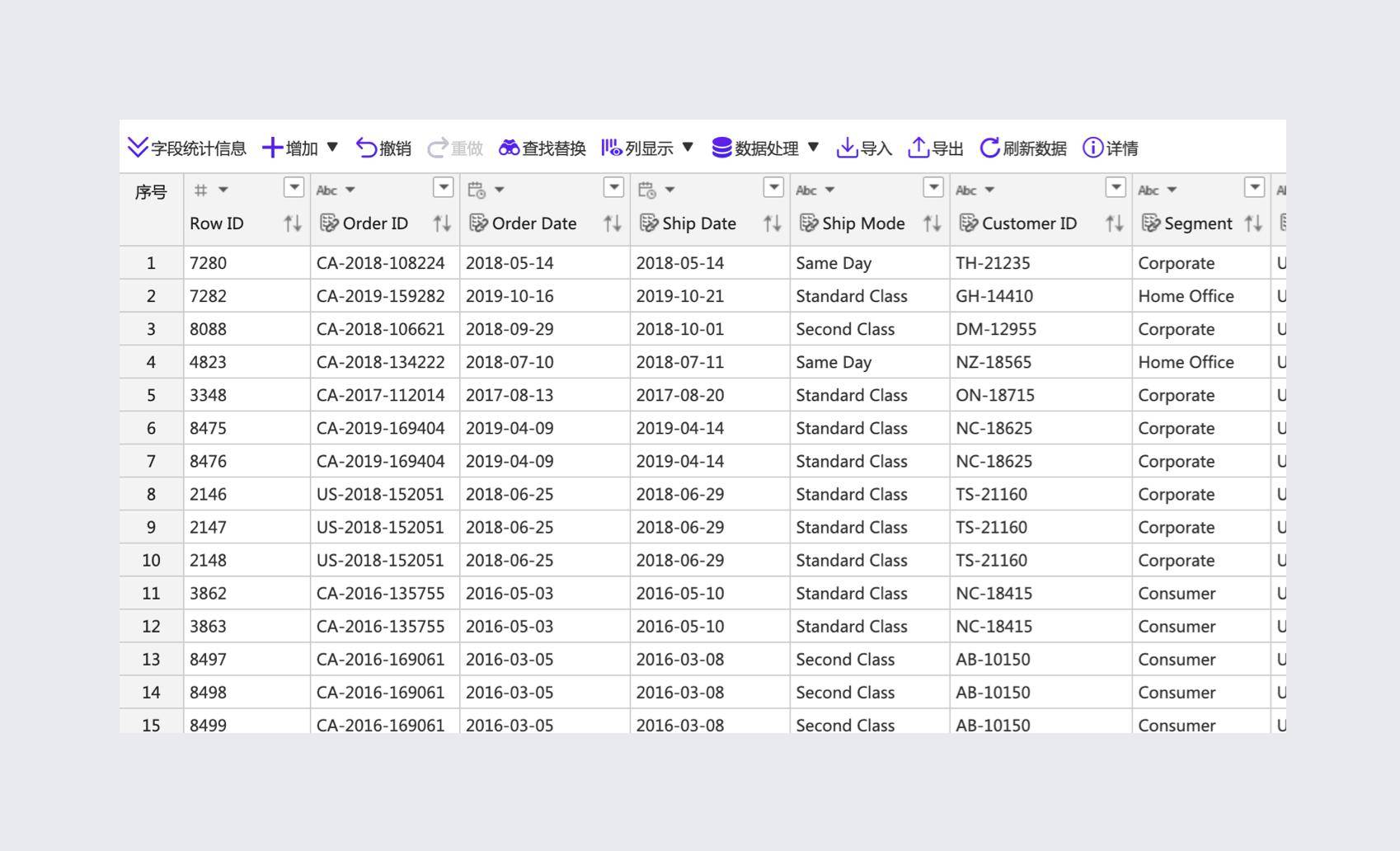This screenshot has height=851, width=1400.
Task: Open filter dropdown box for Customer ID column
Action: (1116, 187)
